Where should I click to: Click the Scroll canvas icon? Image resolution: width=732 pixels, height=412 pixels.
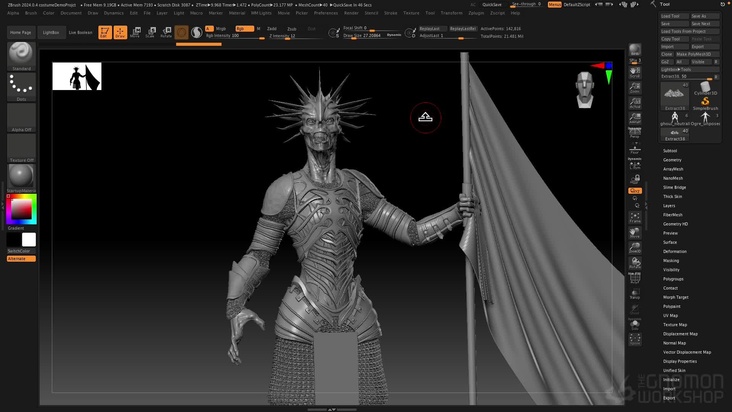click(x=635, y=72)
